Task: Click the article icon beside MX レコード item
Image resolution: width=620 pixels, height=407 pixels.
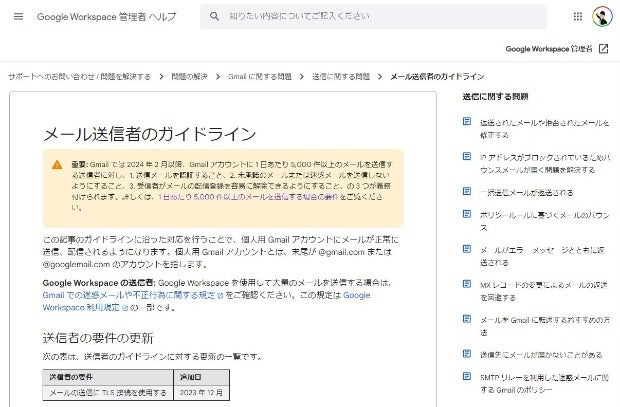Action: click(x=467, y=285)
